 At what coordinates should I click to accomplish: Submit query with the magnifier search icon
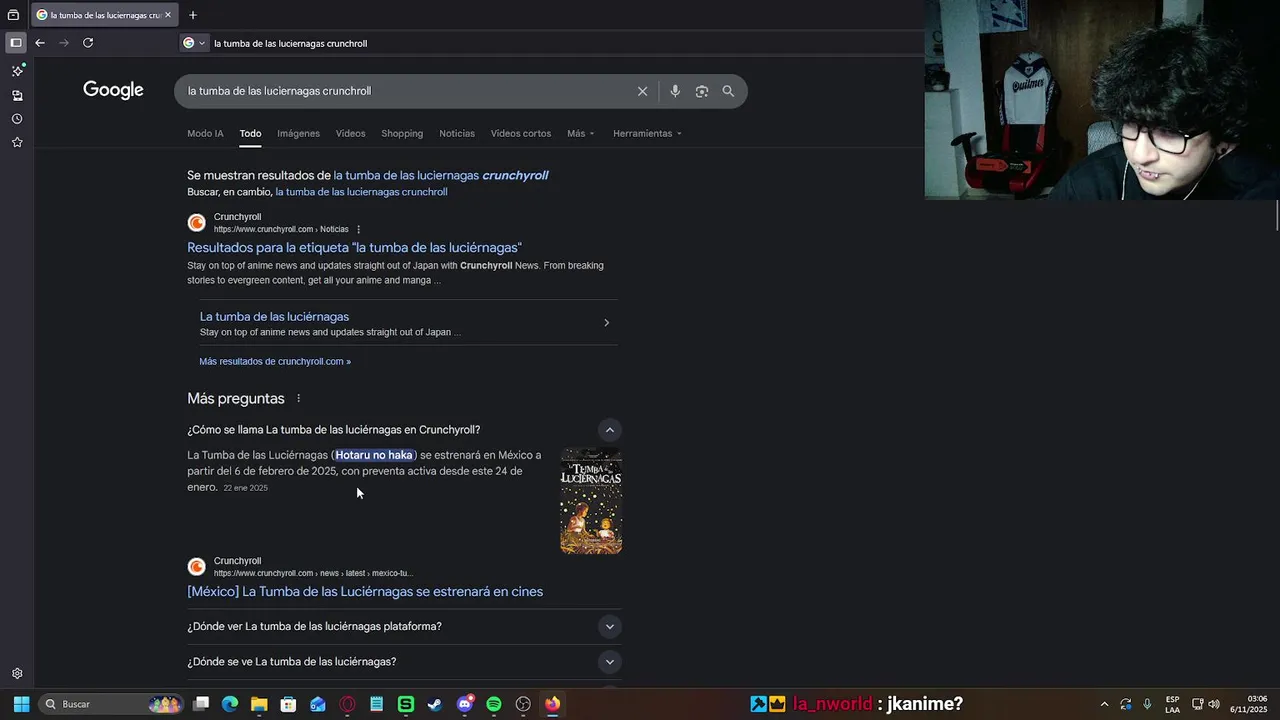pos(728,91)
